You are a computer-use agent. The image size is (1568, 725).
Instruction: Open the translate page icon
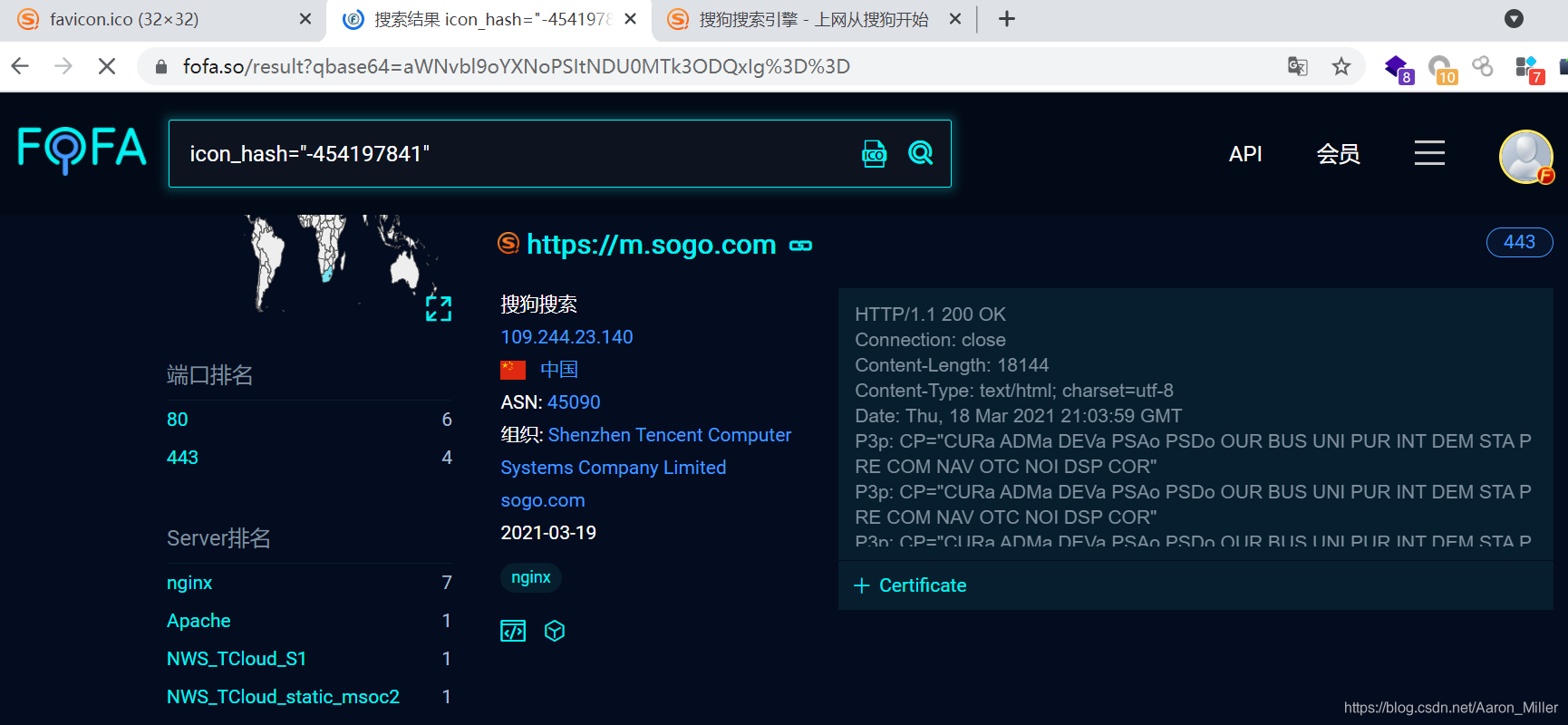[x=1298, y=66]
